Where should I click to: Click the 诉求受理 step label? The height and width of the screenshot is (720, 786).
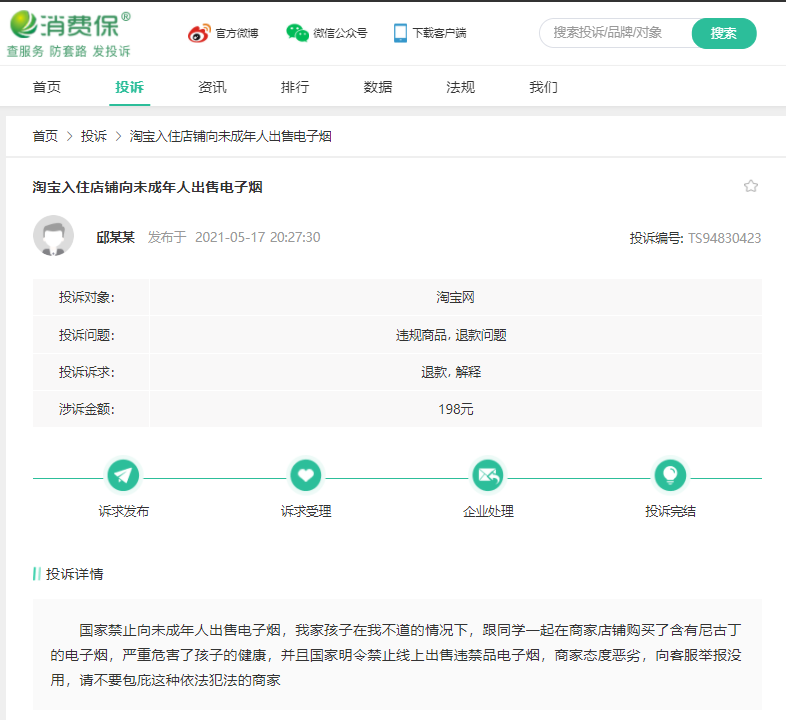(306, 511)
